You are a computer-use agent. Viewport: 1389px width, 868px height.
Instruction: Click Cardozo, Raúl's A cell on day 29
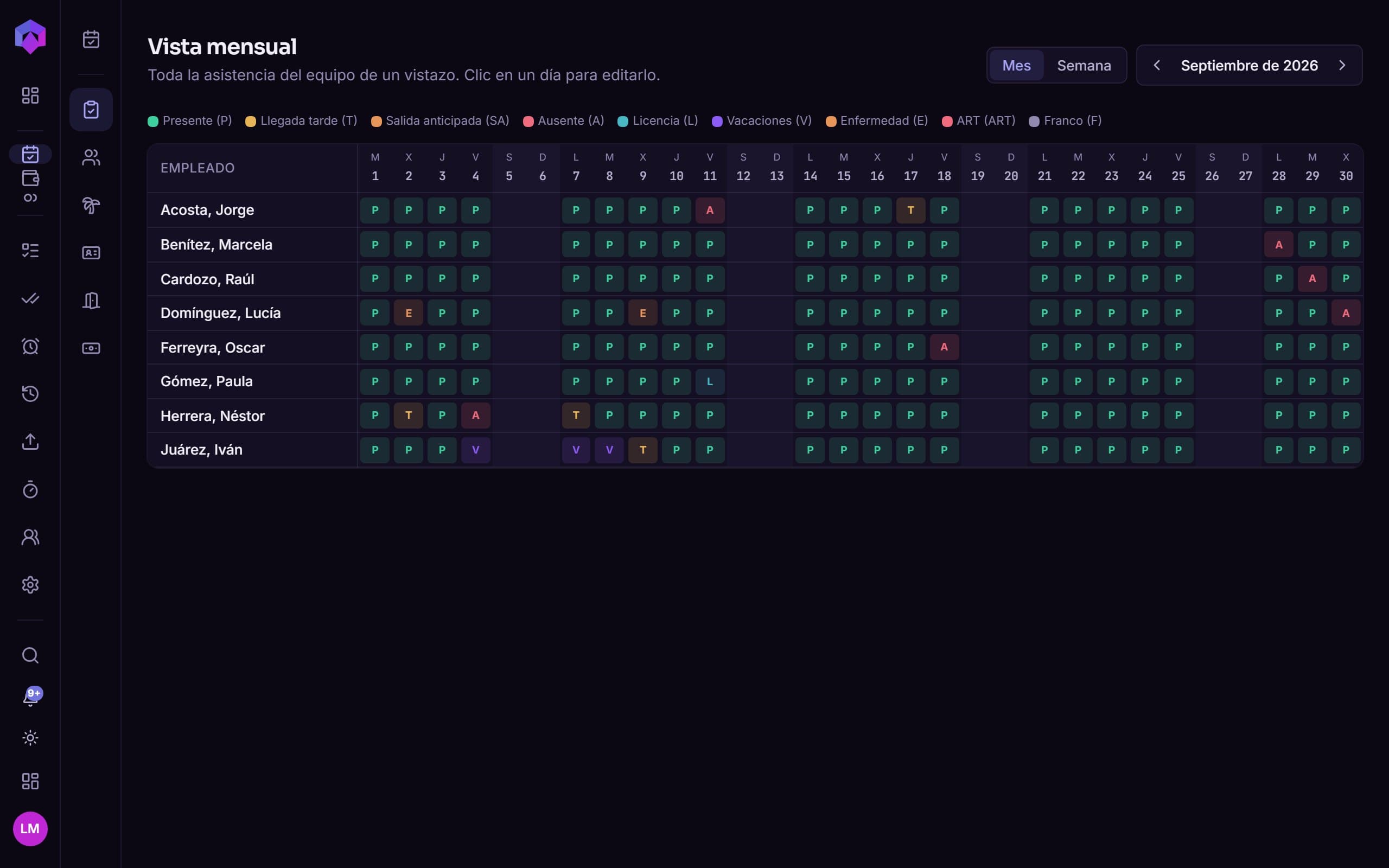click(1311, 278)
